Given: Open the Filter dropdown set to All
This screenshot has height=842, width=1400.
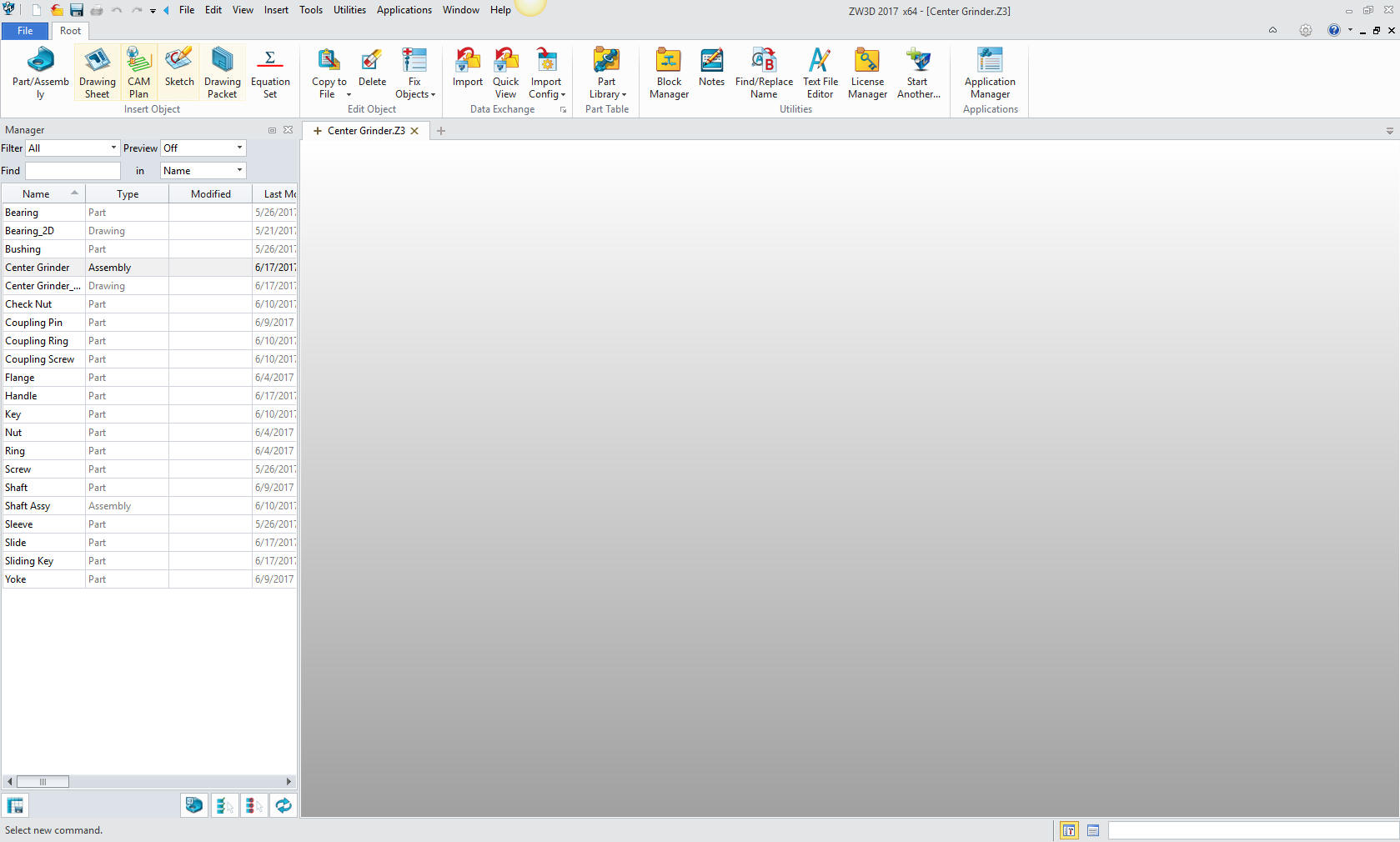Looking at the screenshot, I should [73, 148].
